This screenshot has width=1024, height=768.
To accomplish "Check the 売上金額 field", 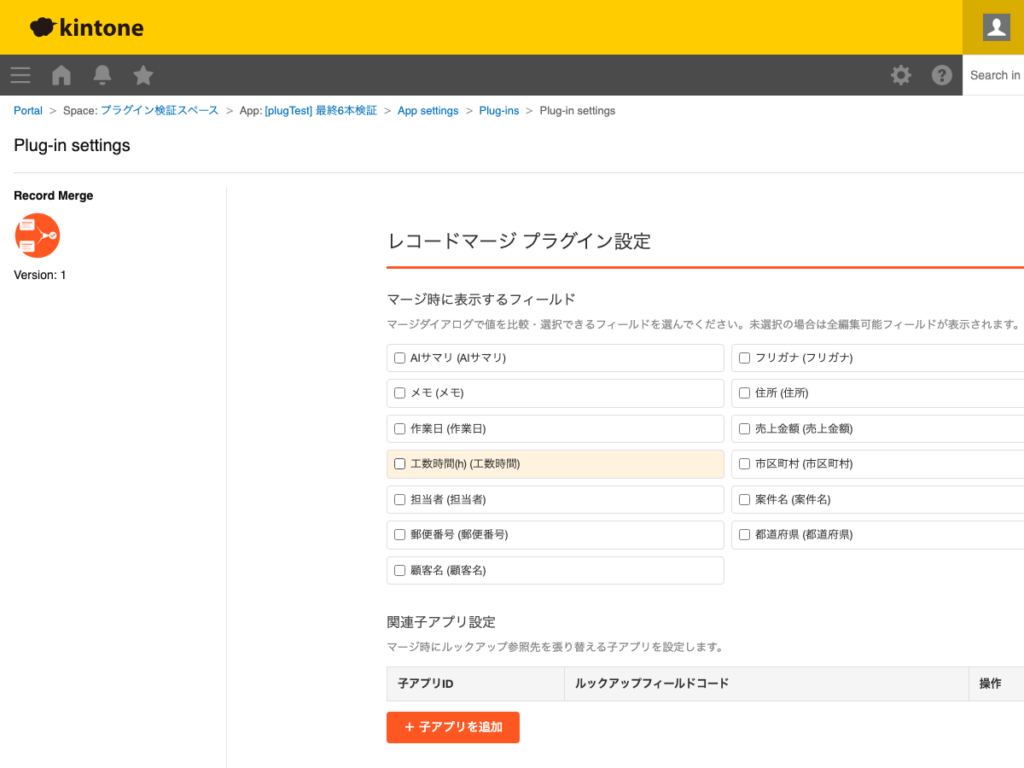I will coord(745,428).
